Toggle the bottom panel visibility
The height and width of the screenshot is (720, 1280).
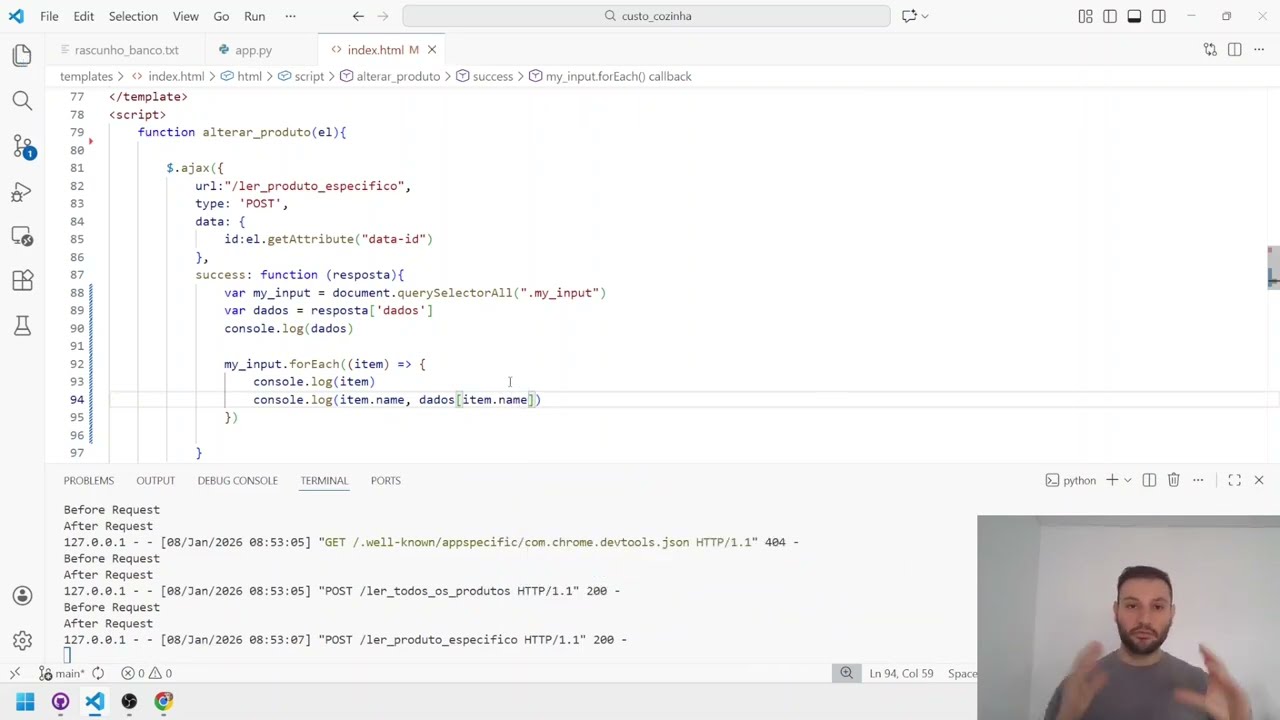point(1134,16)
